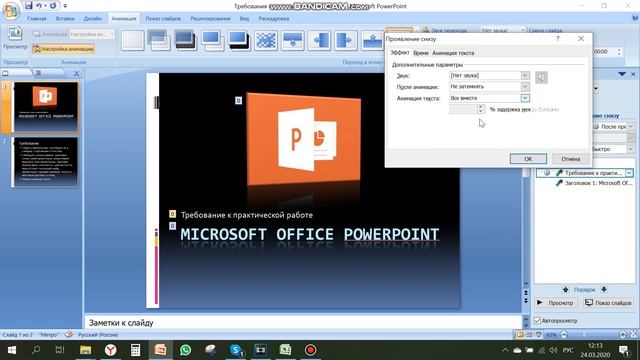Choose the fifth transition with black edge
The width and height of the screenshot is (640, 360).
(x=239, y=40)
